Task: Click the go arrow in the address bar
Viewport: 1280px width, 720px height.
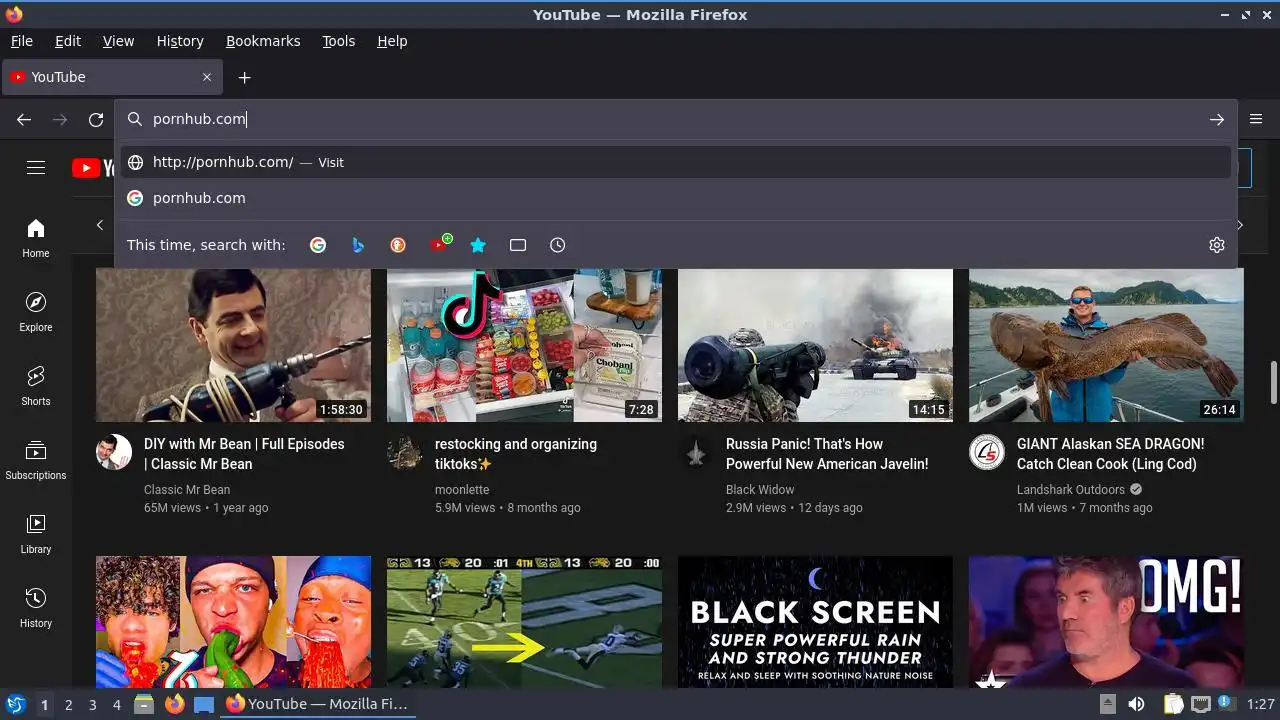Action: click(x=1217, y=119)
